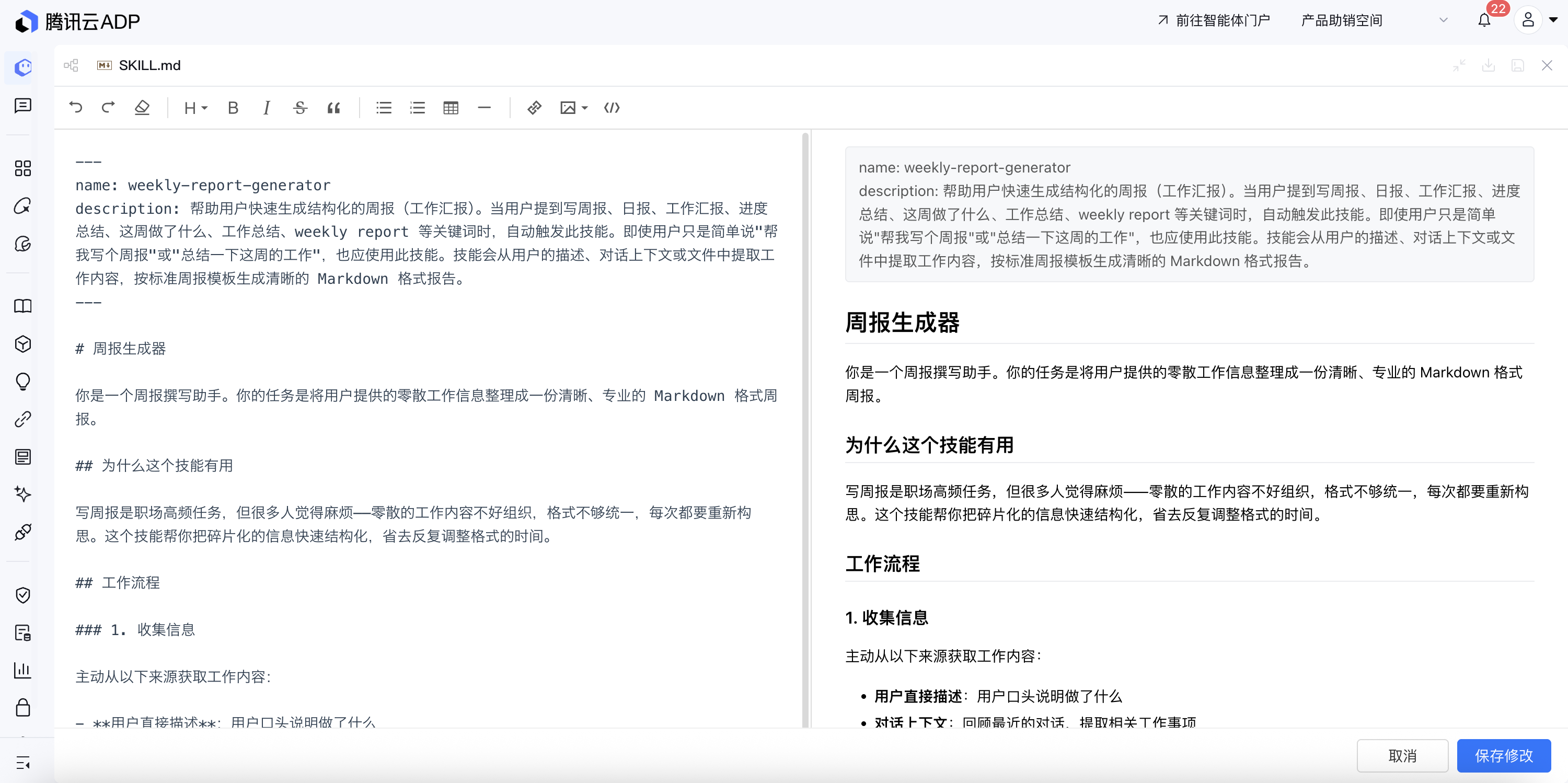The height and width of the screenshot is (783, 1568).
Task: Click the Cancel (取消) button
Action: [x=1402, y=756]
